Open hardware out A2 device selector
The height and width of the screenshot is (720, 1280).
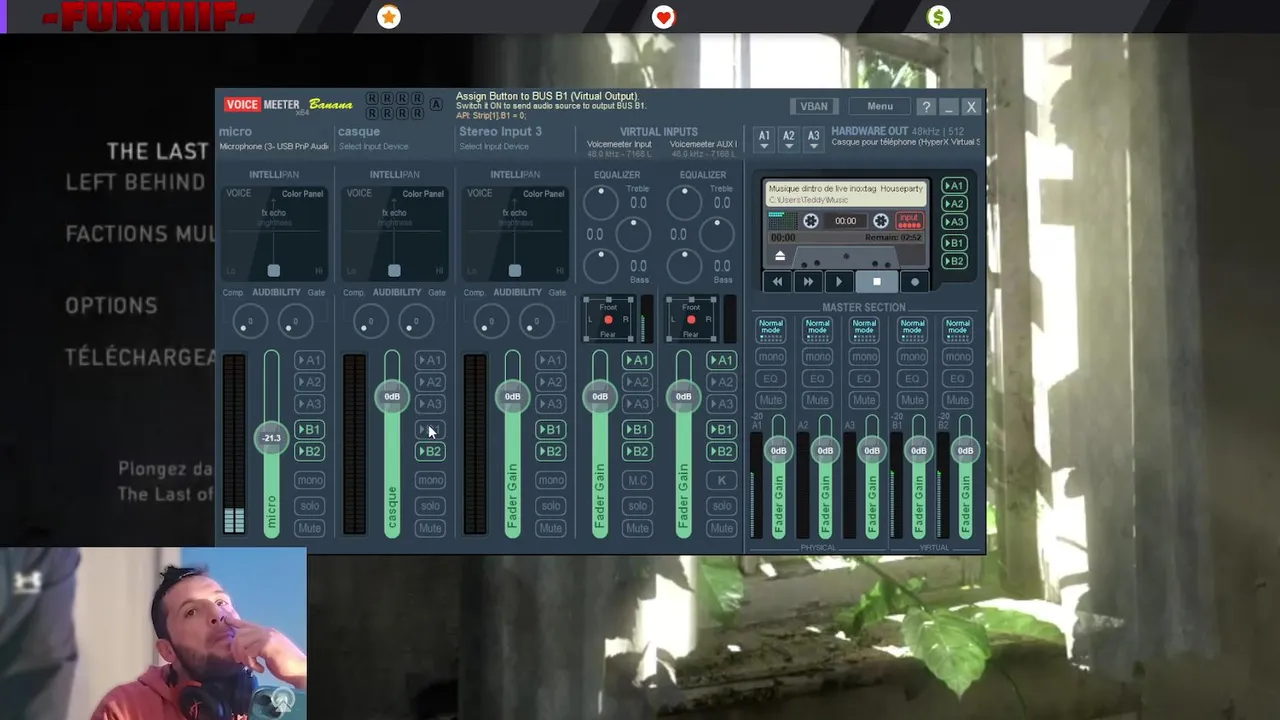point(789,139)
